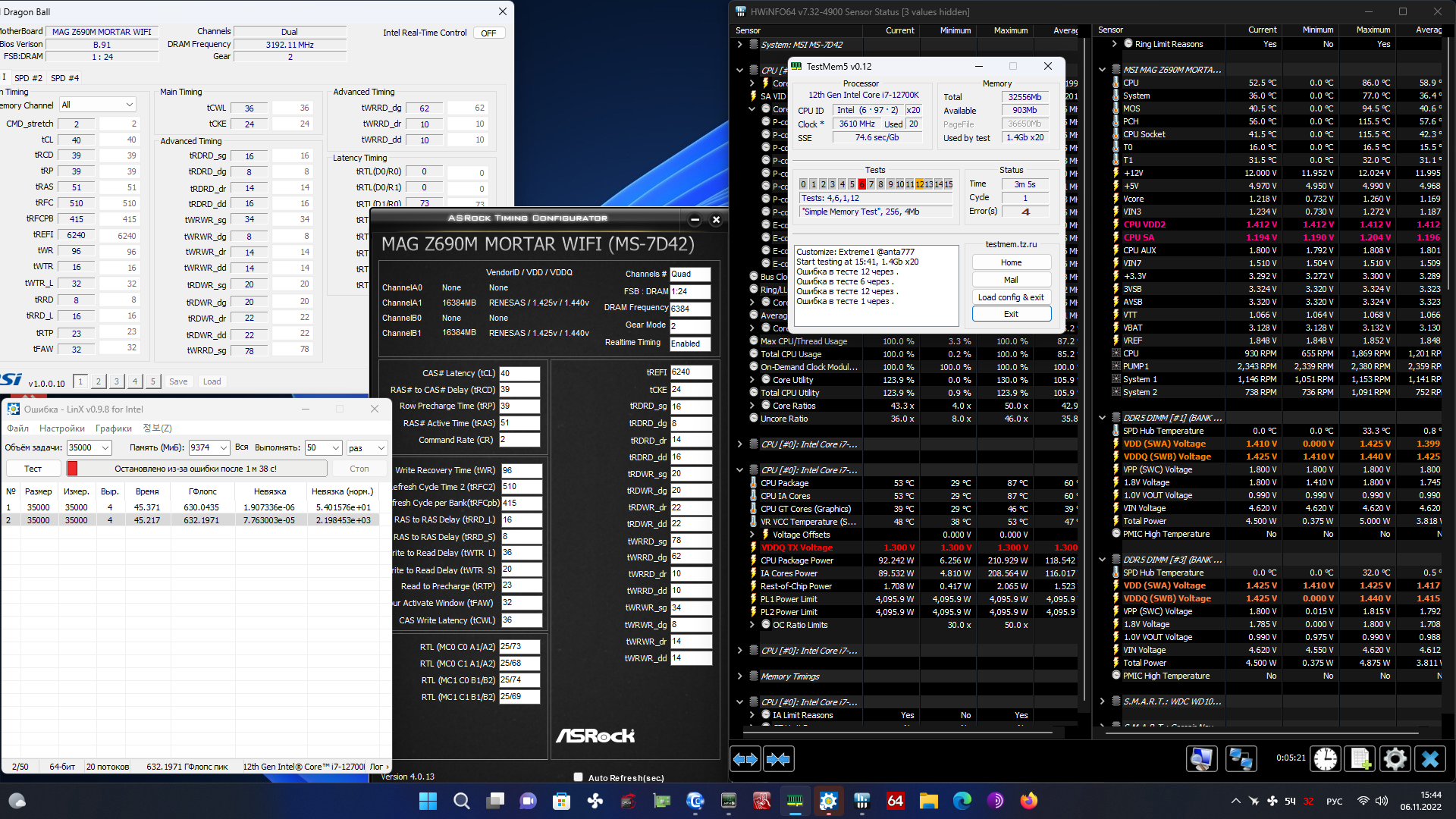The width and height of the screenshot is (1456, 819).
Task: Click Объём задачи input field
Action: (x=83, y=447)
